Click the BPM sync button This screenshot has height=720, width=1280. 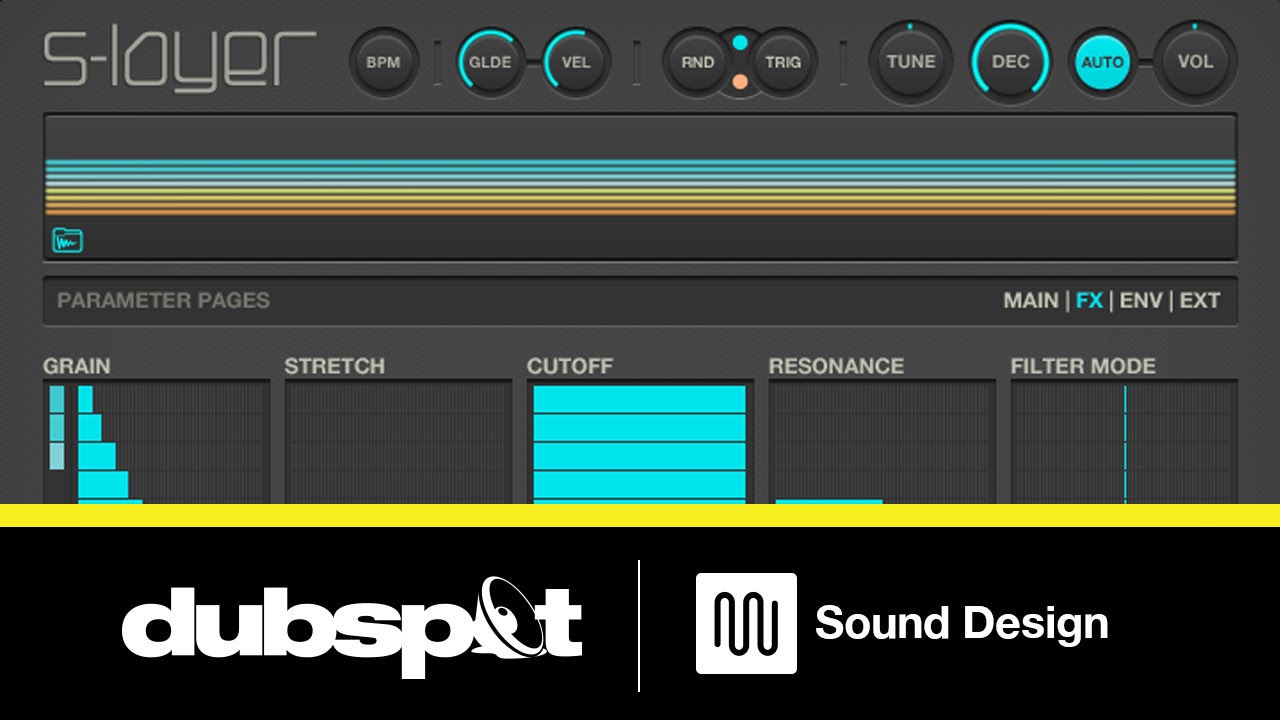point(382,62)
